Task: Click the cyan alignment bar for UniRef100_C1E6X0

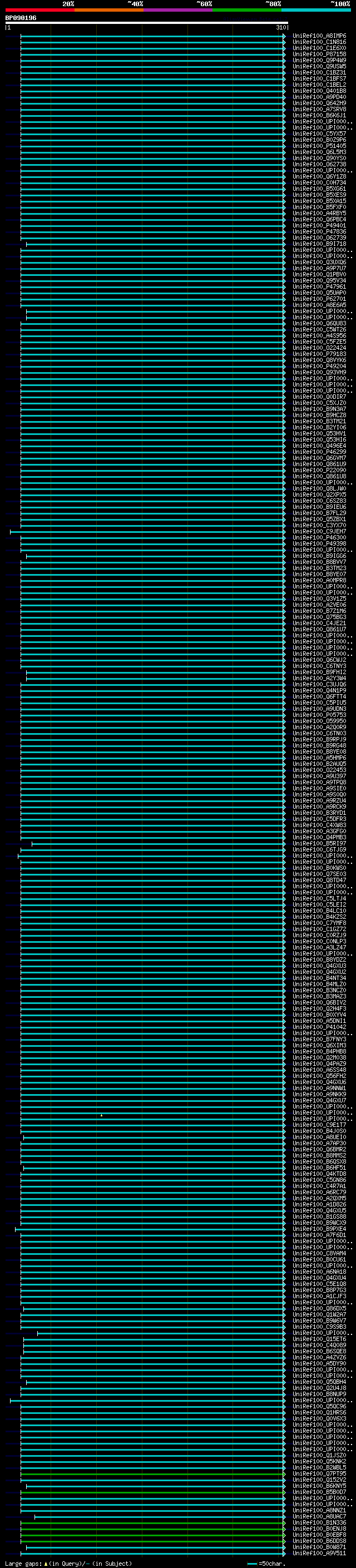Action: tap(153, 48)
